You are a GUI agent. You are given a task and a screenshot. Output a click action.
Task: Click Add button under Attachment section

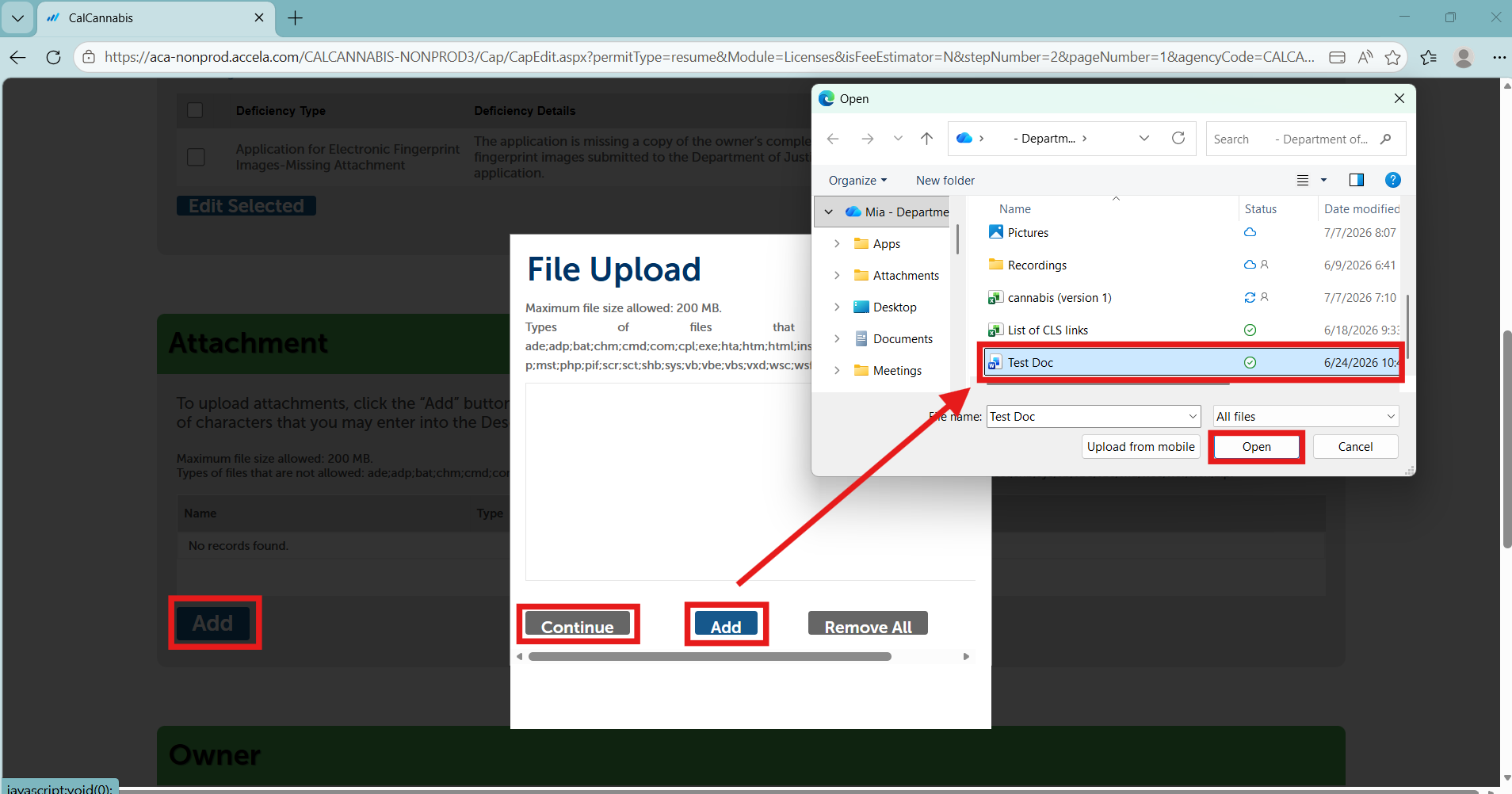point(213,623)
